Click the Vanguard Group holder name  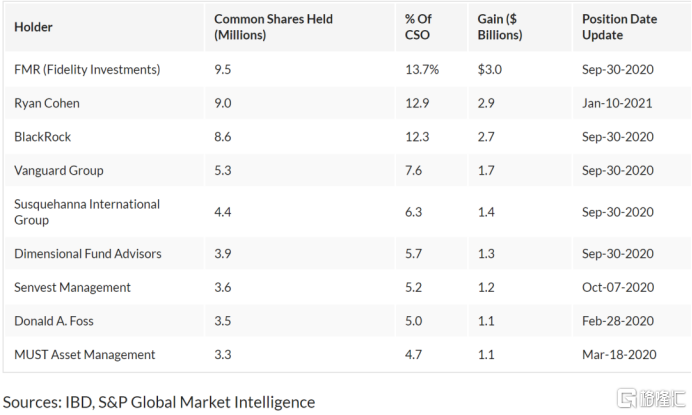(x=59, y=170)
